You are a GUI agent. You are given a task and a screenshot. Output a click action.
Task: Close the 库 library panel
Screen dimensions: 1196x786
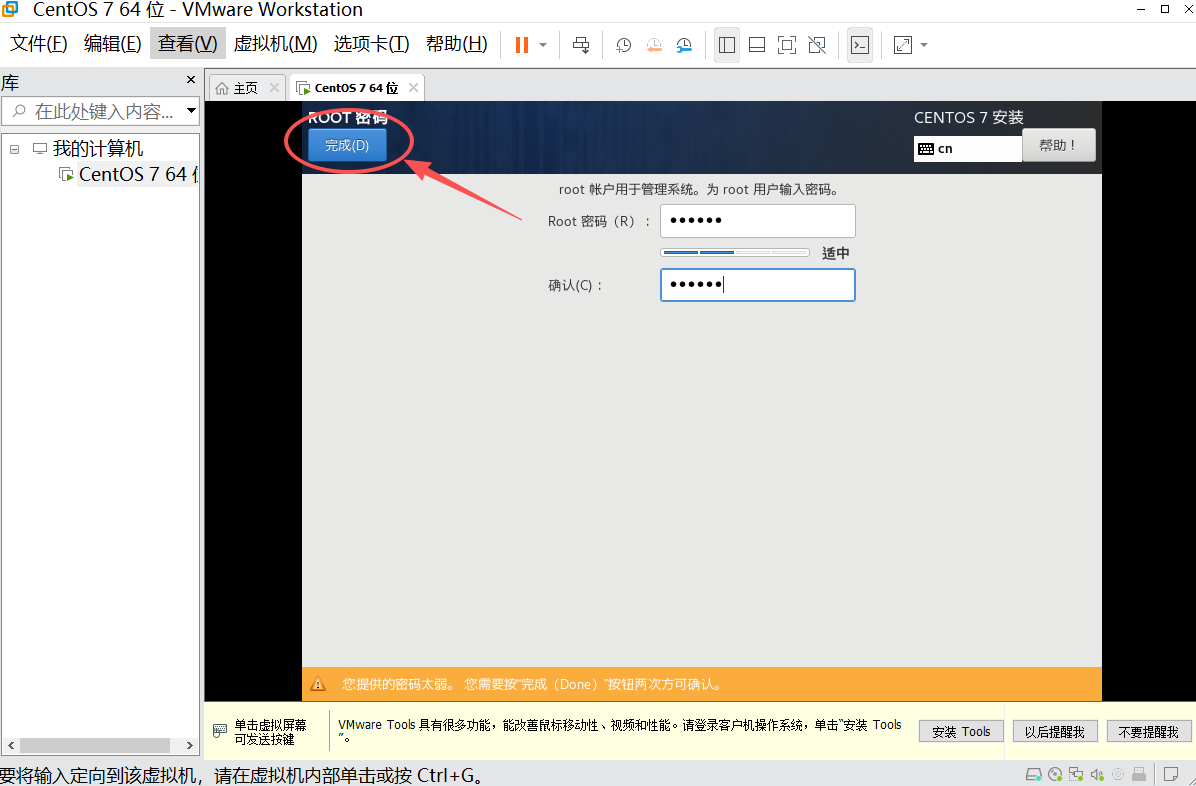[191, 79]
